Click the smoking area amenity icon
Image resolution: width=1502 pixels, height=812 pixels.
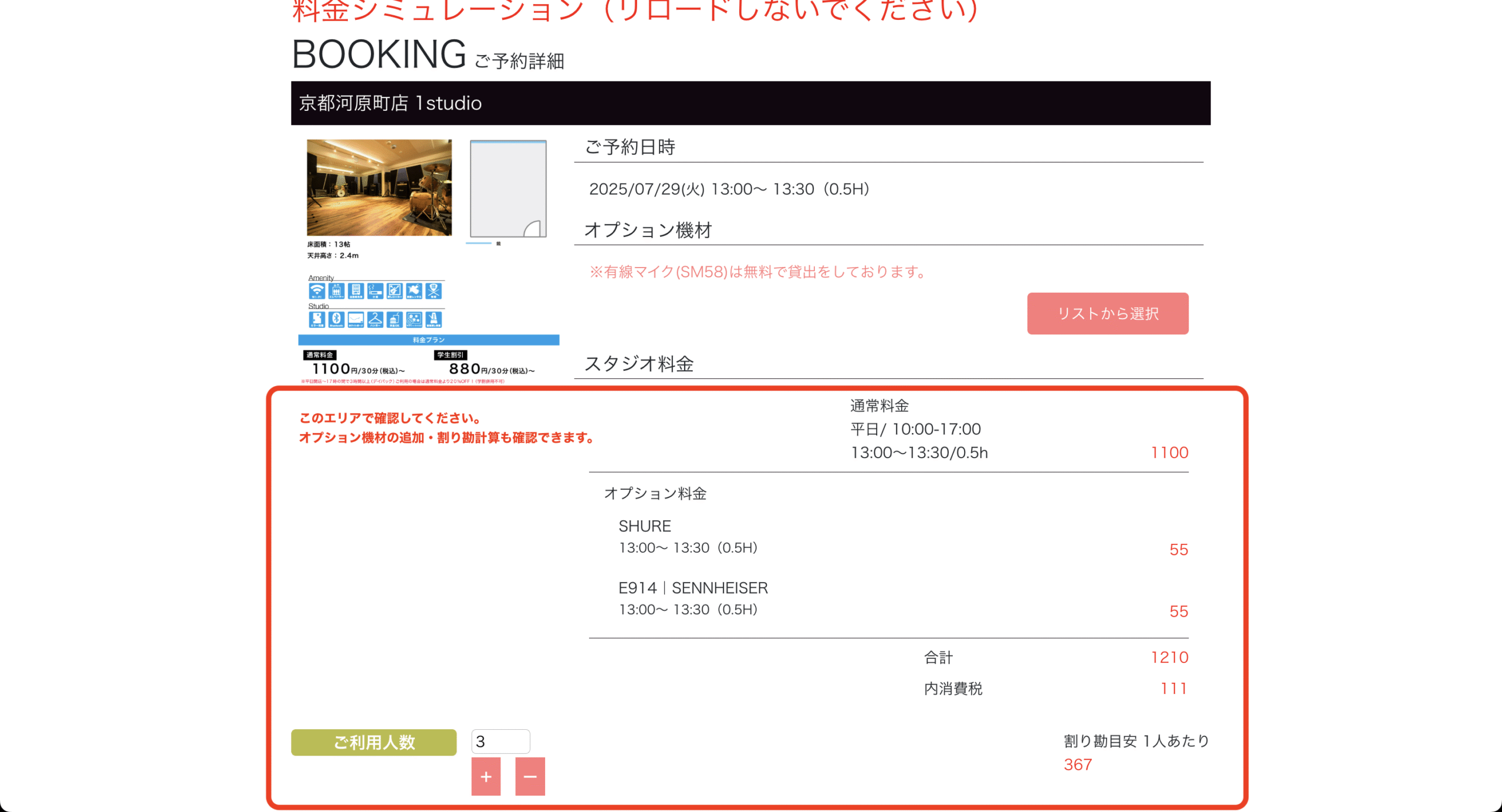pos(375,291)
